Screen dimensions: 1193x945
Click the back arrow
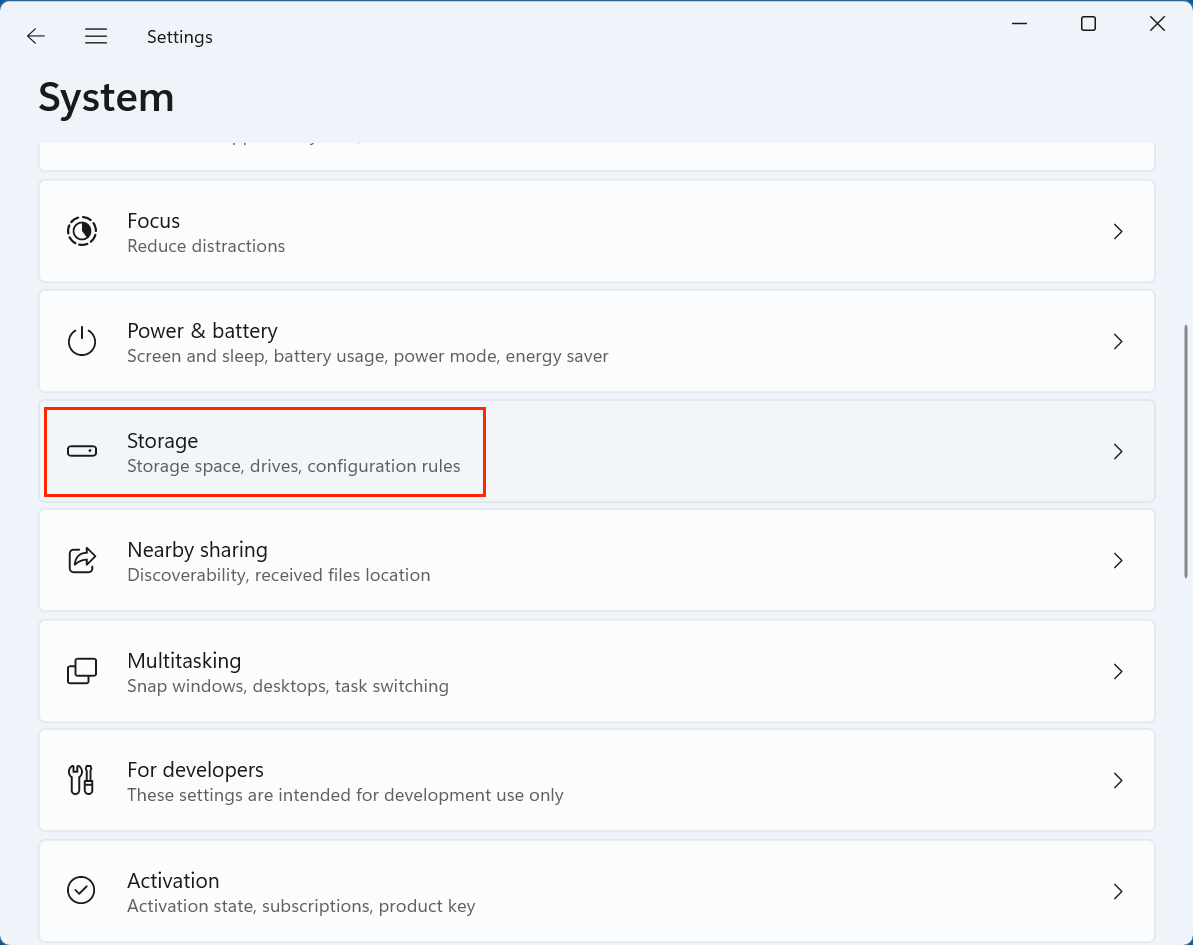(x=36, y=36)
